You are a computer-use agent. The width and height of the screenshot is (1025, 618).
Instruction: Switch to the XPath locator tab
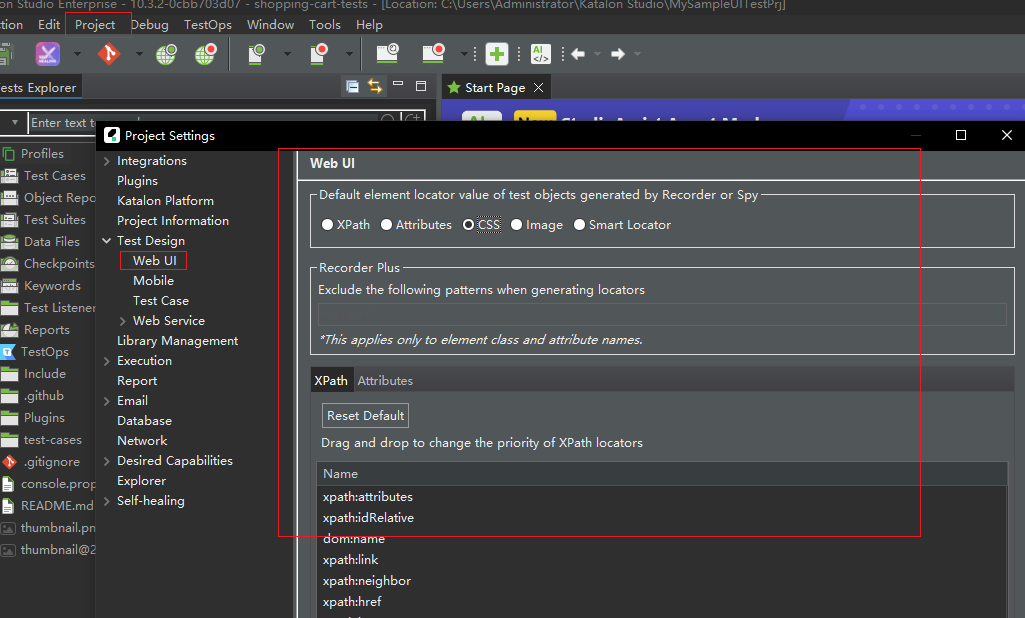click(331, 381)
